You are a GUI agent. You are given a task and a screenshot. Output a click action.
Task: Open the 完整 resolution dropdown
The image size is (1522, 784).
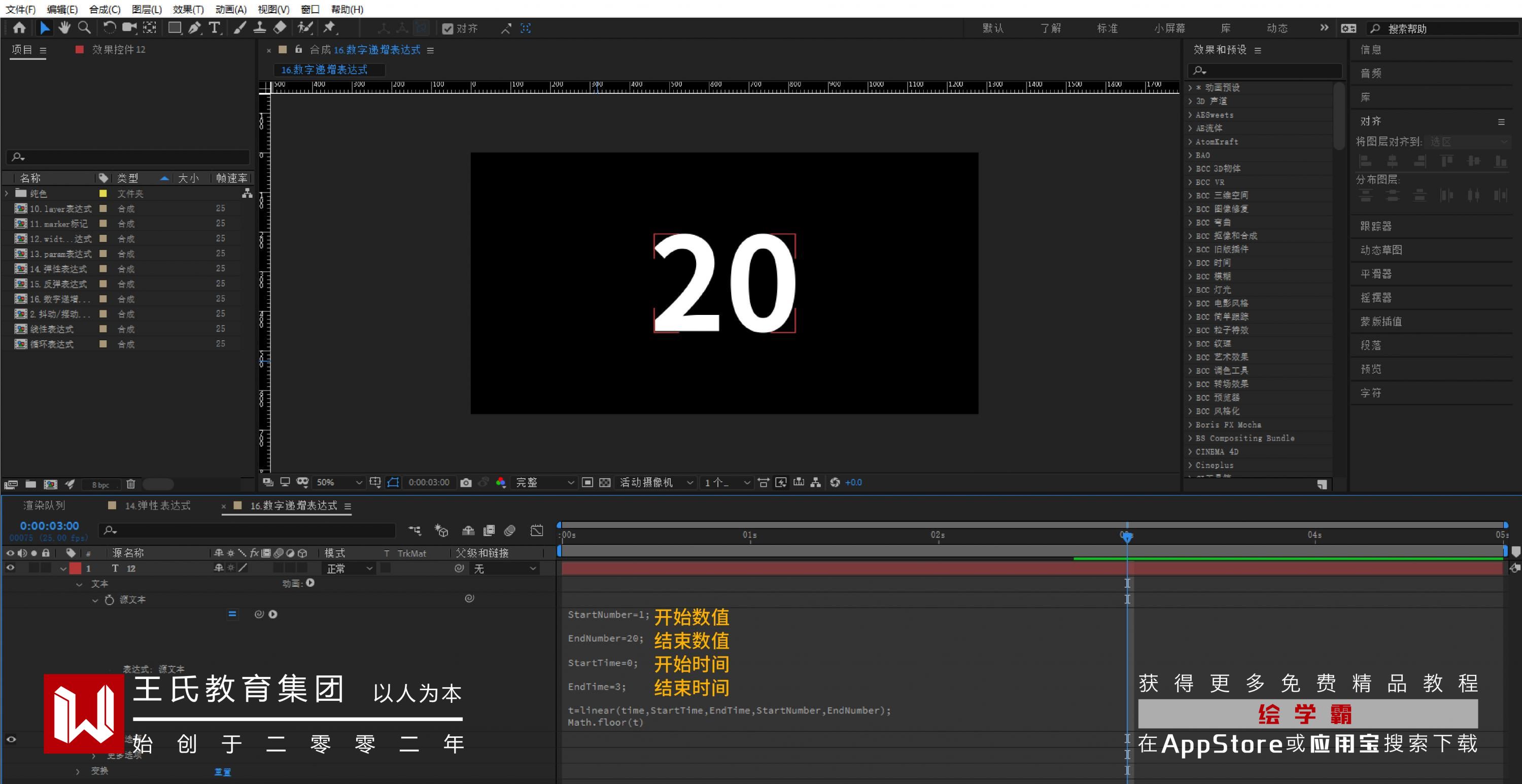click(x=544, y=483)
